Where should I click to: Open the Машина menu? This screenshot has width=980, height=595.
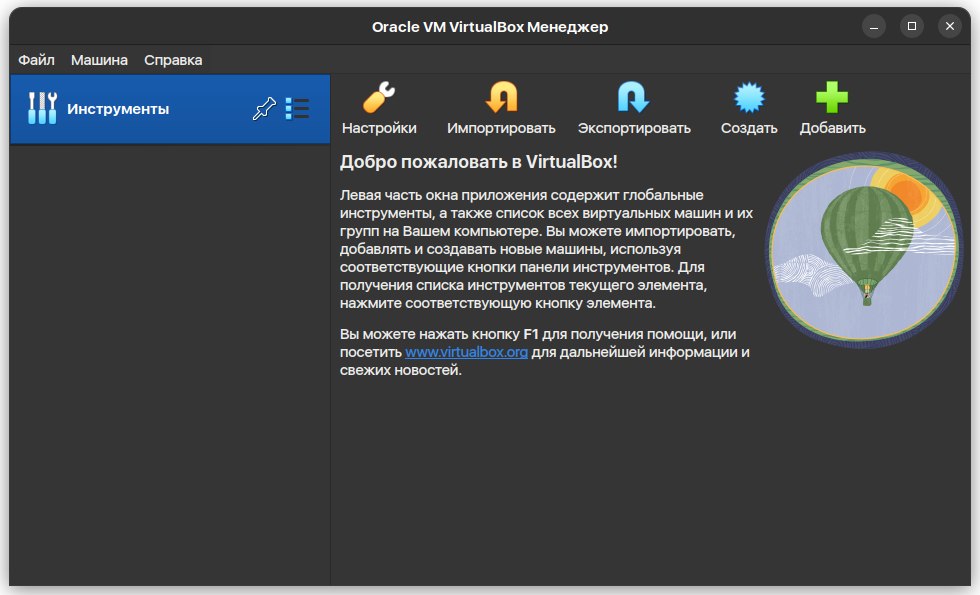[x=99, y=60]
